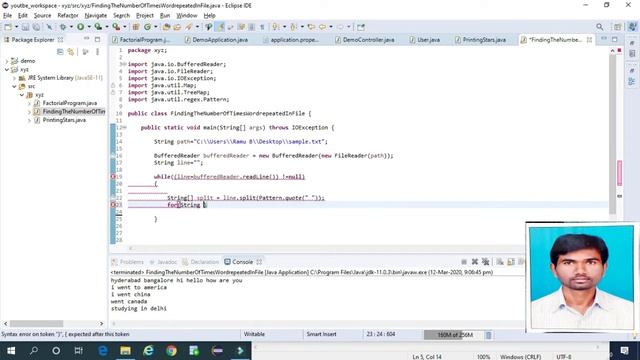Run the program with the green Run icon

(80, 27)
